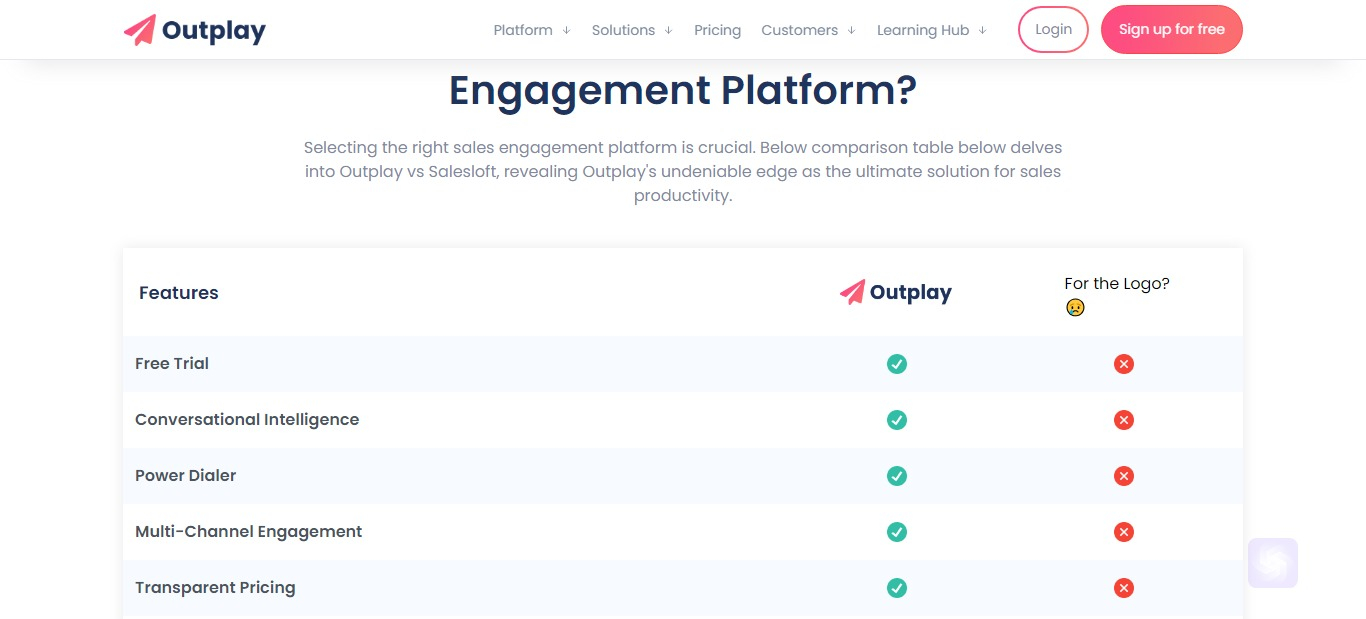Screen dimensions: 1366x619
Task: Click green check for Multi-Channel Engagement
Action: click(x=897, y=532)
